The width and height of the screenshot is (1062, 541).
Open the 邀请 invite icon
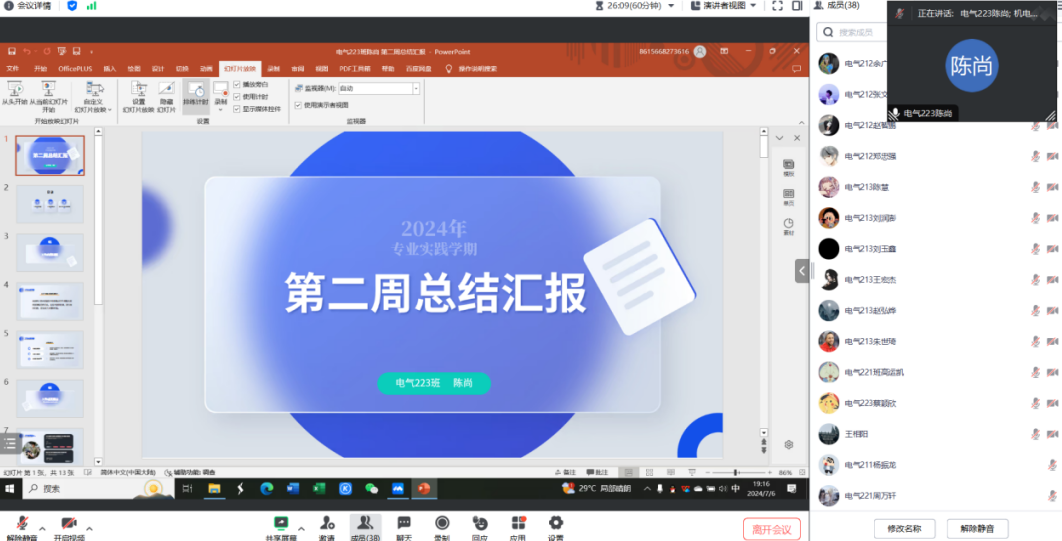pos(327,522)
